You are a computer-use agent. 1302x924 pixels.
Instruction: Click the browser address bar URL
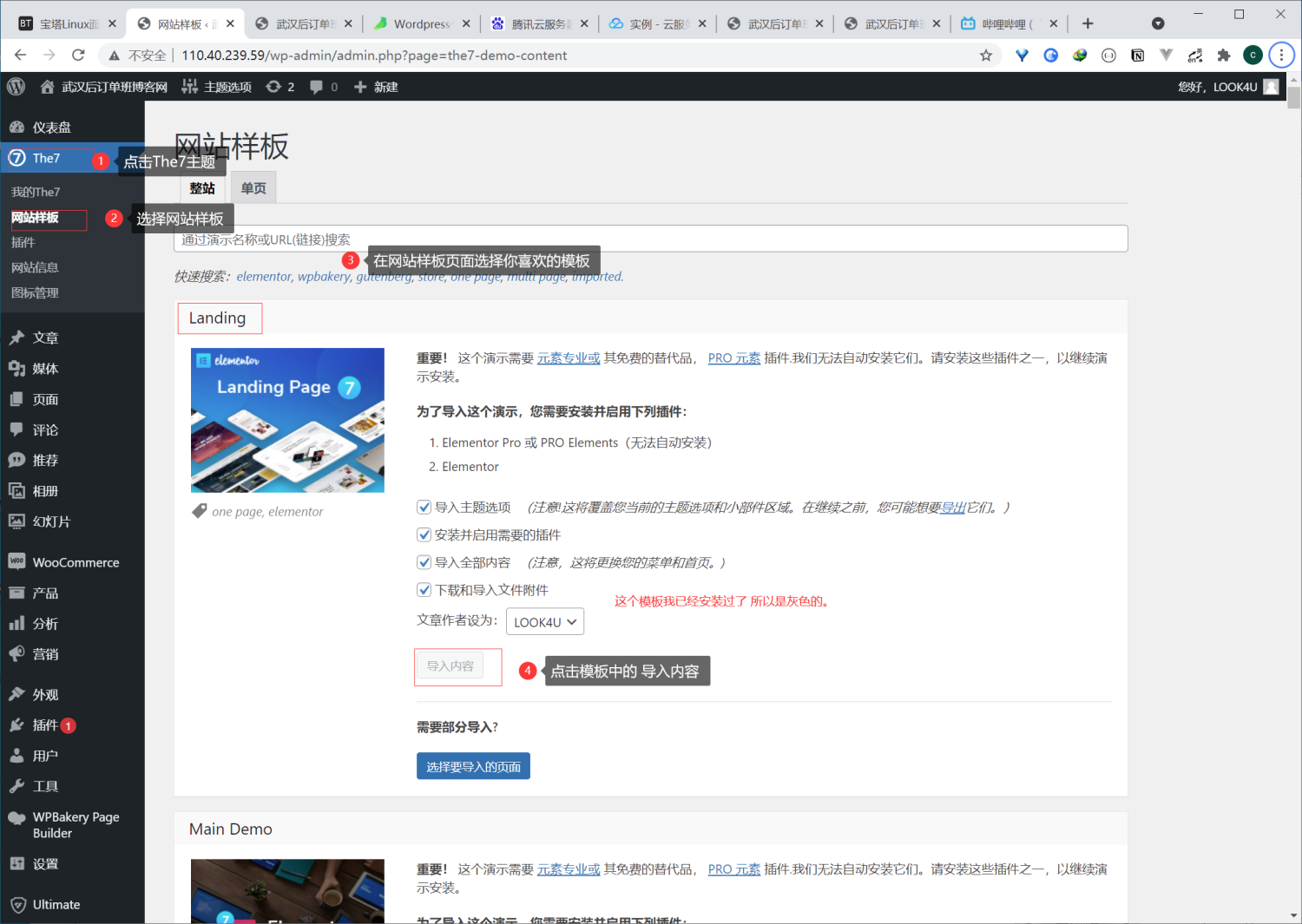click(374, 56)
